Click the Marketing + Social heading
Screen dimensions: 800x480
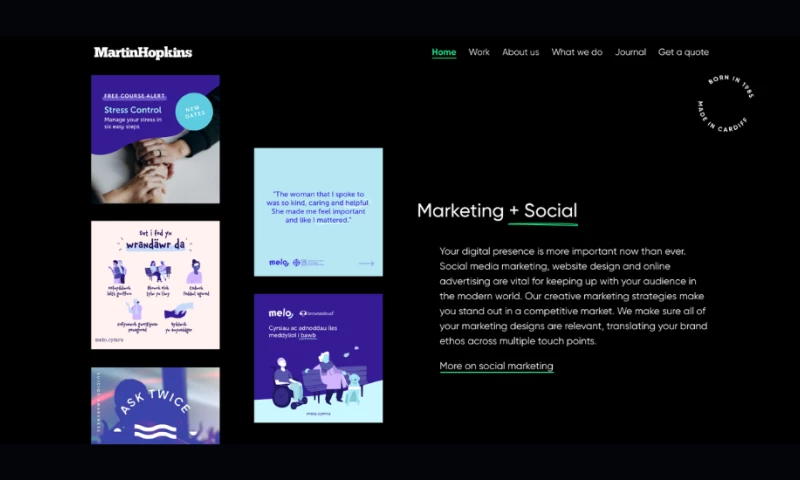pyautogui.click(x=497, y=211)
